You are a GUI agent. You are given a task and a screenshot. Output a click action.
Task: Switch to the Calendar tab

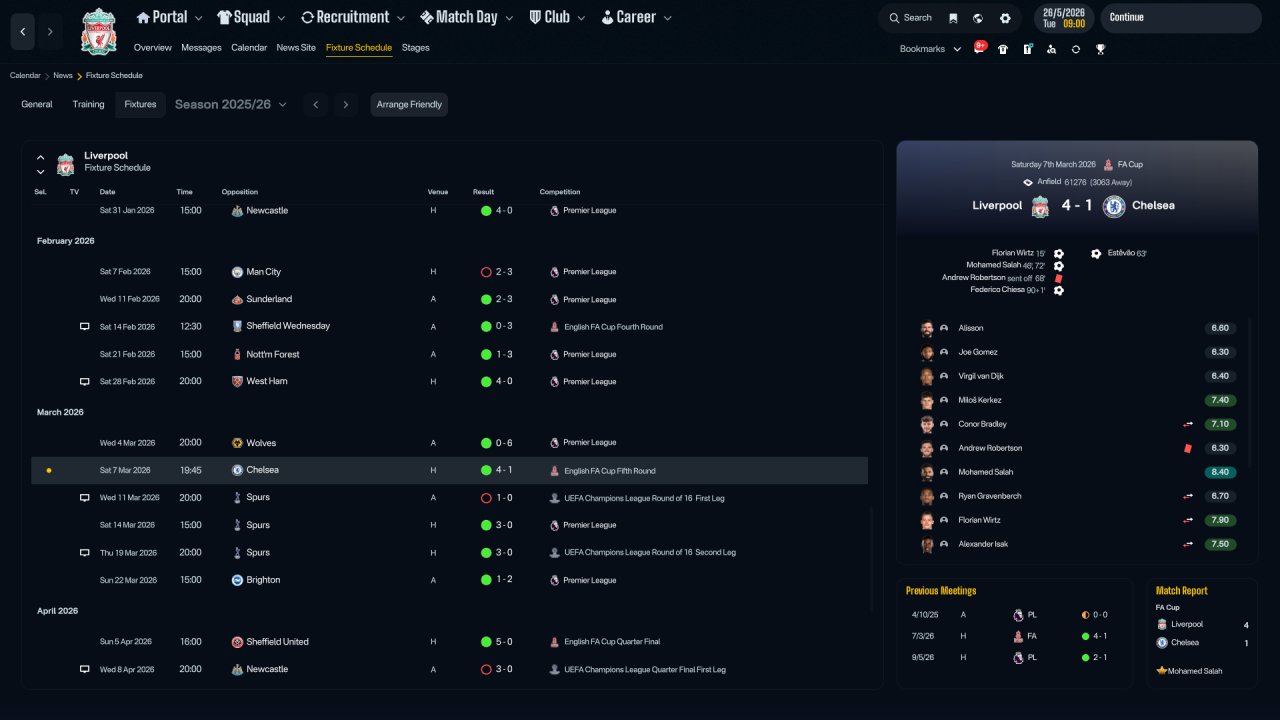(x=249, y=48)
